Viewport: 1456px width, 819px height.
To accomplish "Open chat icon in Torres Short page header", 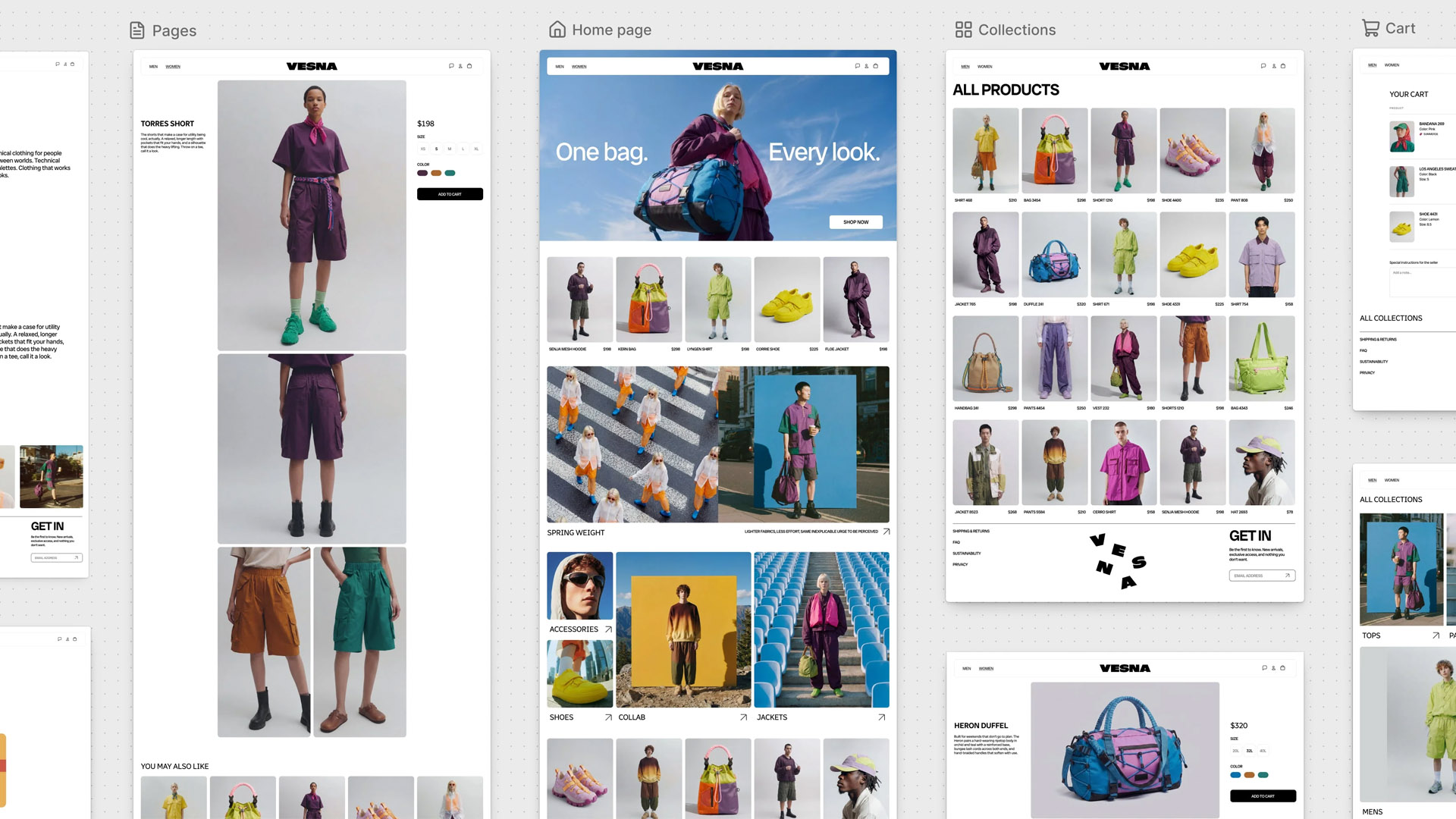I will 451,66.
